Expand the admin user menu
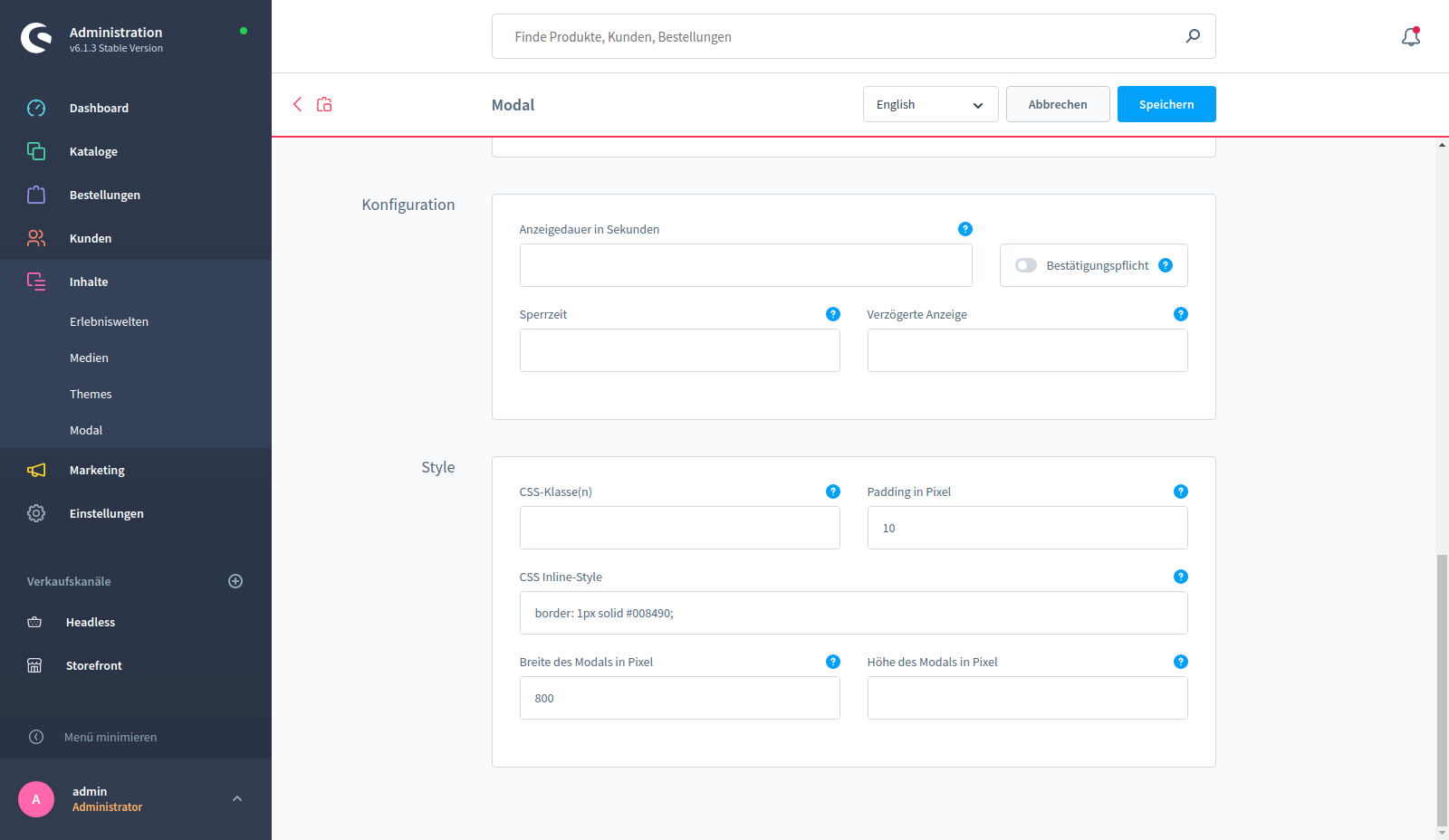 237,798
